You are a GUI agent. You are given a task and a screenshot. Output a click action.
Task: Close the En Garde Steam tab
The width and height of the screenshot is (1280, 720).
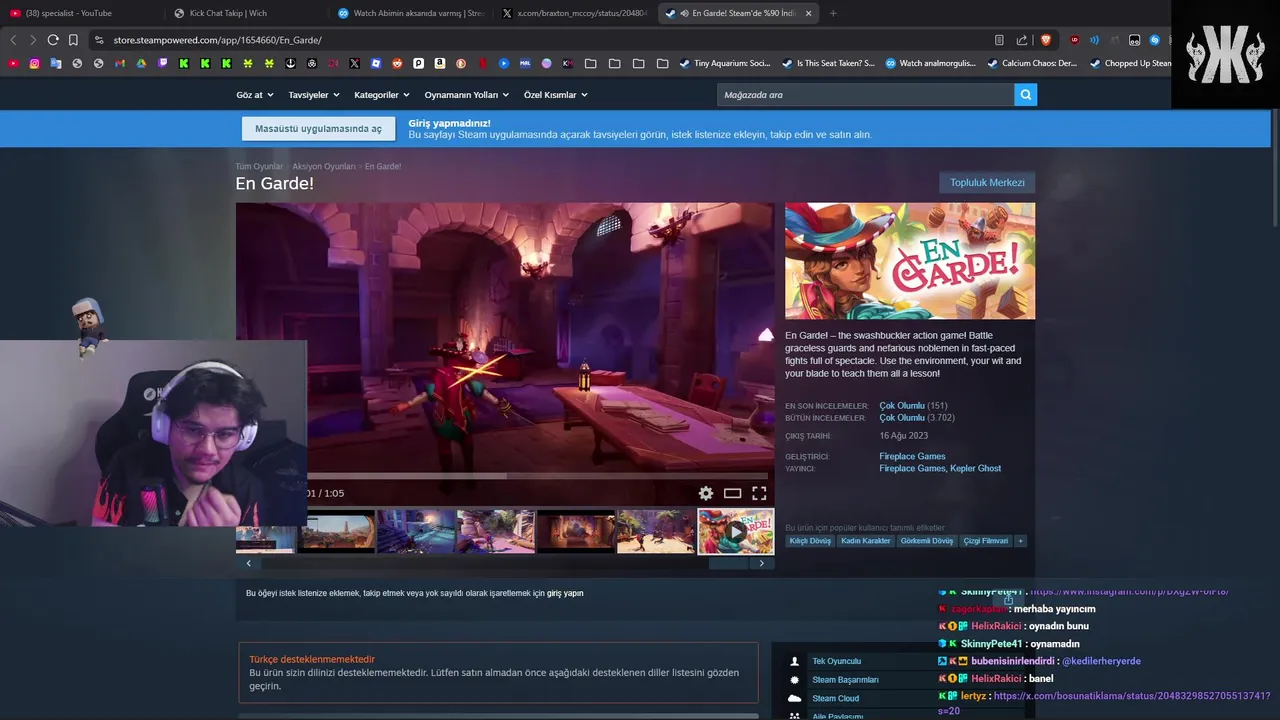pos(808,13)
